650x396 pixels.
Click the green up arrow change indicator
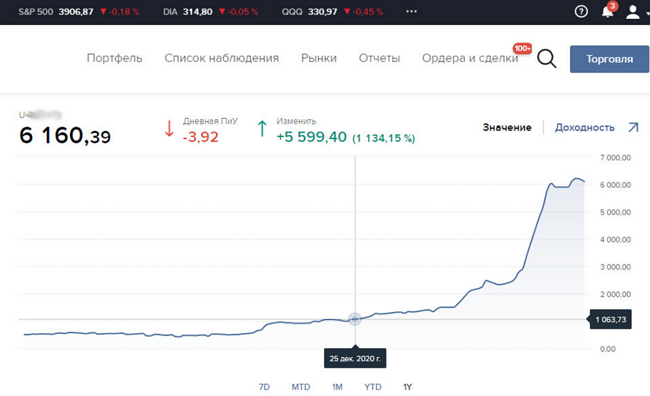click(262, 129)
